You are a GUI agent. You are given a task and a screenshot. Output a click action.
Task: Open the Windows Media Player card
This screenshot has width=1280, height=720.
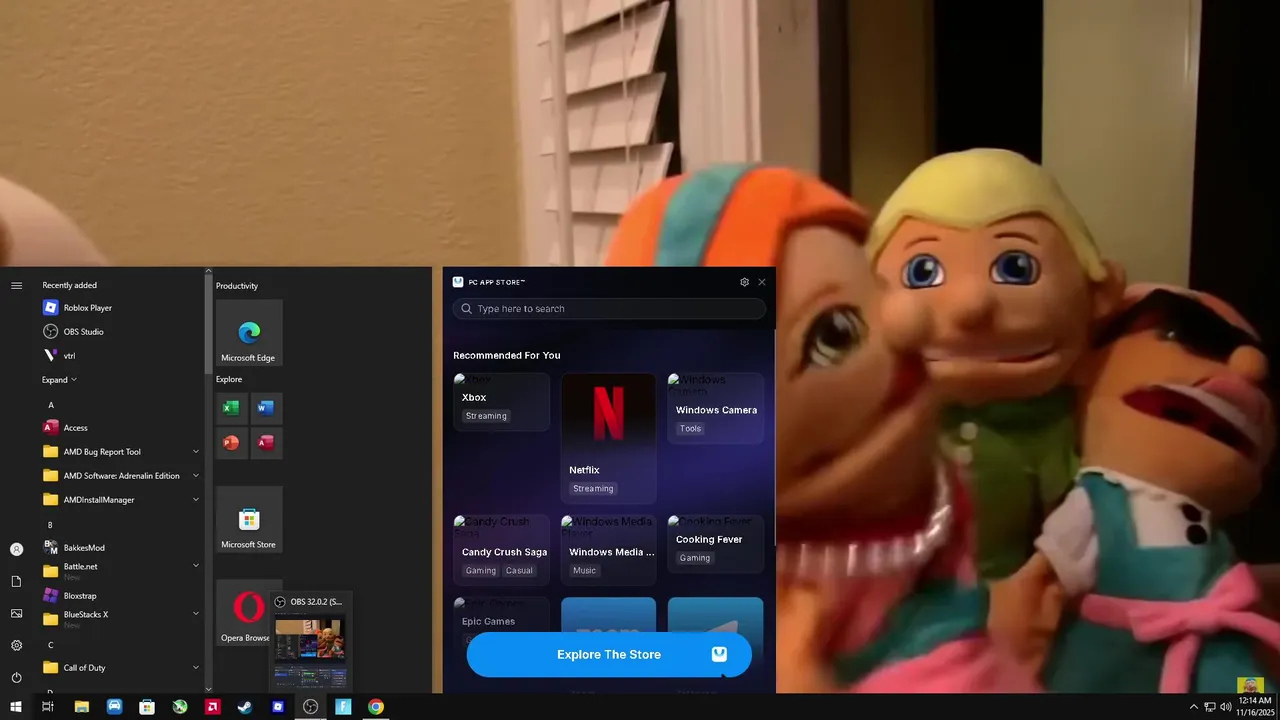click(x=609, y=550)
